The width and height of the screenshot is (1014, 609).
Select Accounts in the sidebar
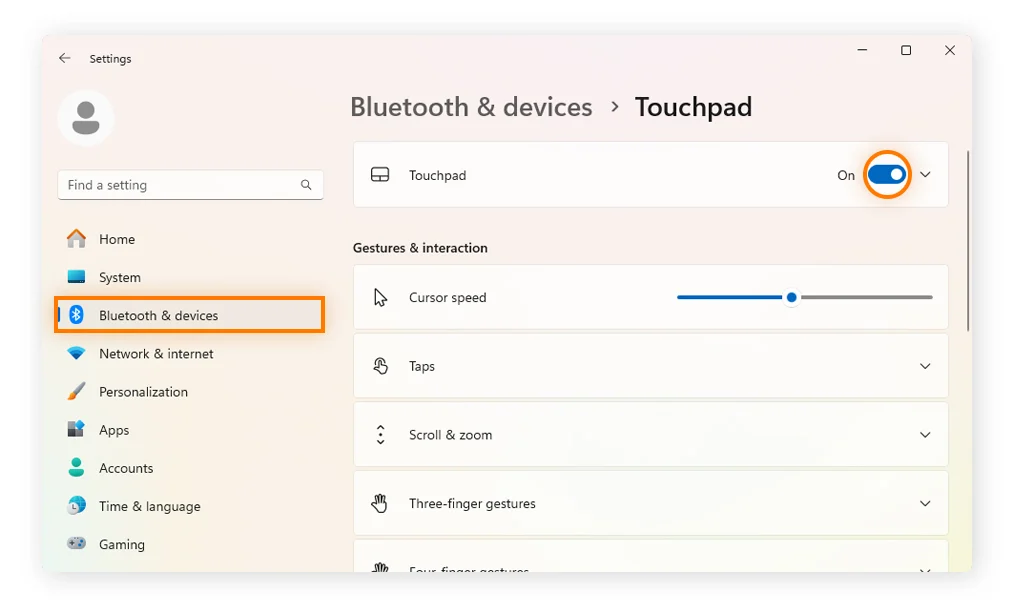(126, 468)
